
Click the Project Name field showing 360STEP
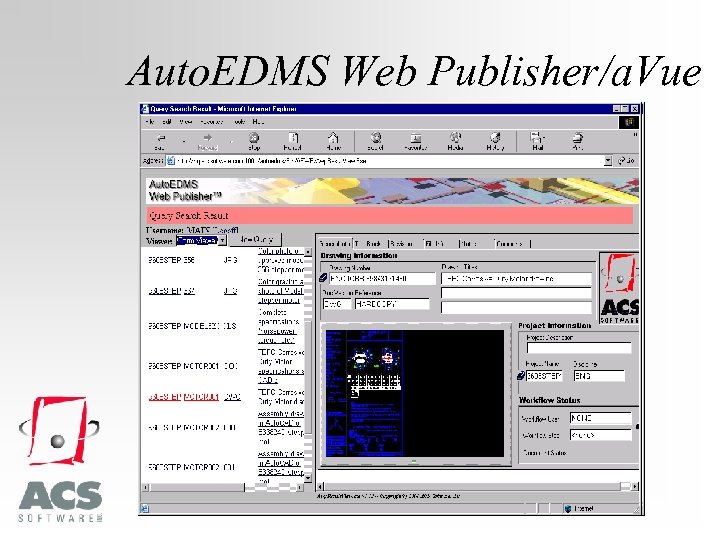[x=544, y=376]
